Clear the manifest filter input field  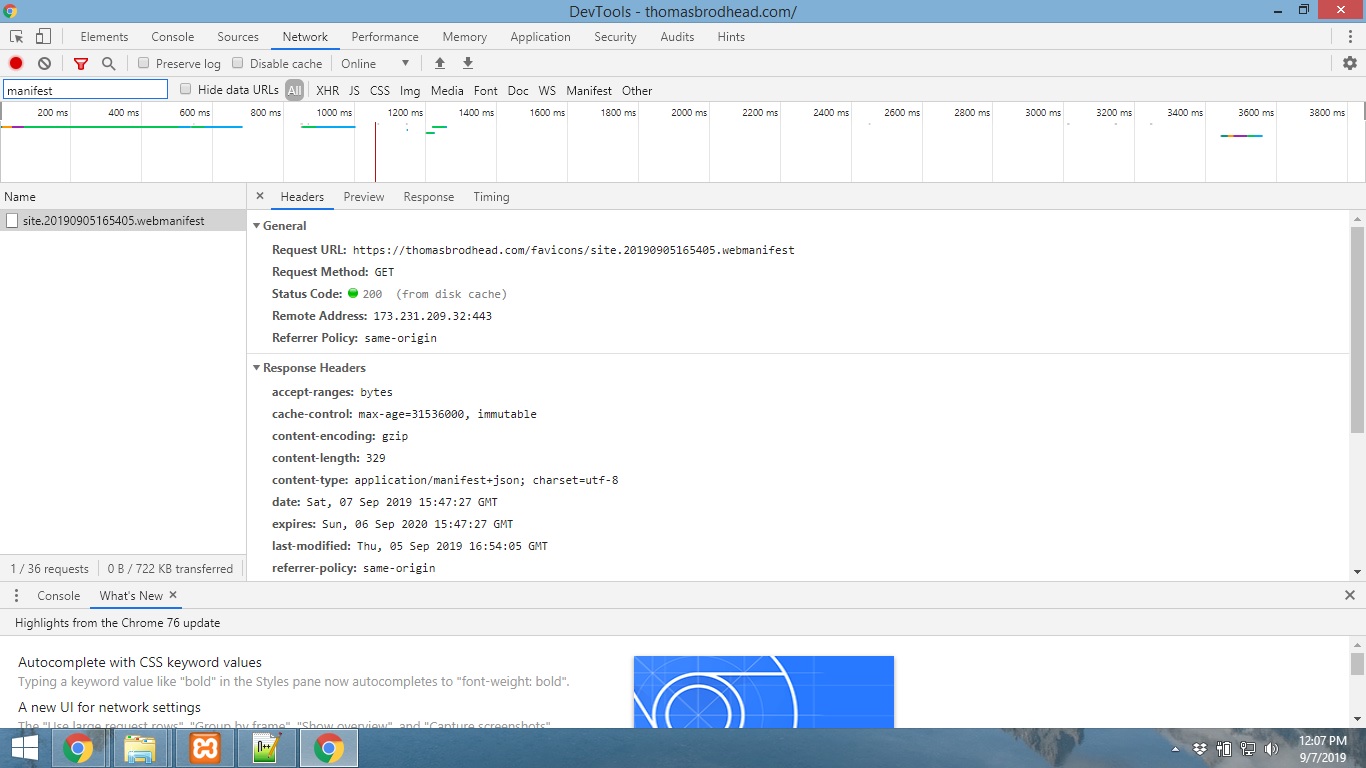[160, 89]
